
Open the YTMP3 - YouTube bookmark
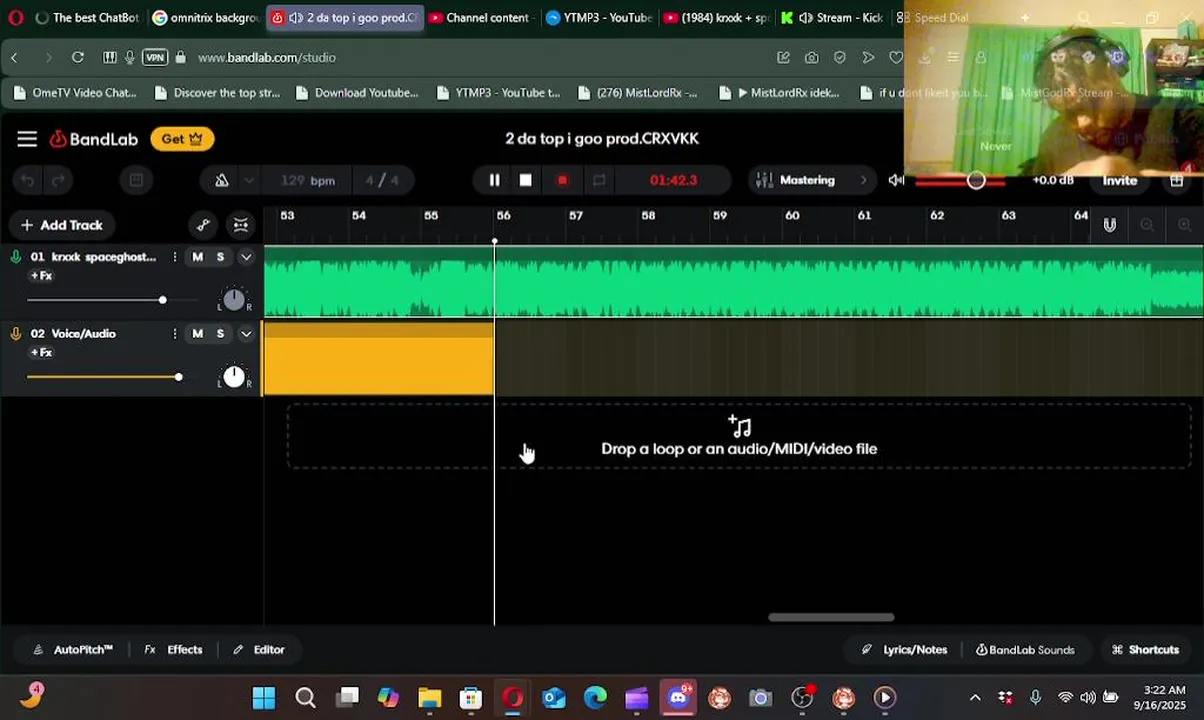[x=500, y=93]
